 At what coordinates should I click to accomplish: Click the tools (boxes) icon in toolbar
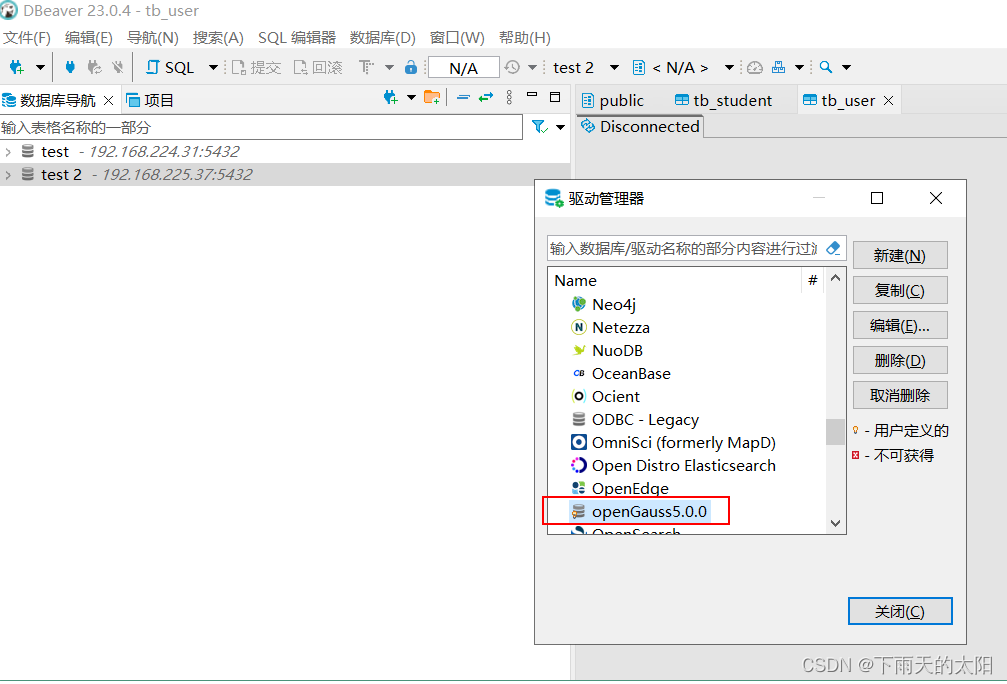tap(778, 67)
